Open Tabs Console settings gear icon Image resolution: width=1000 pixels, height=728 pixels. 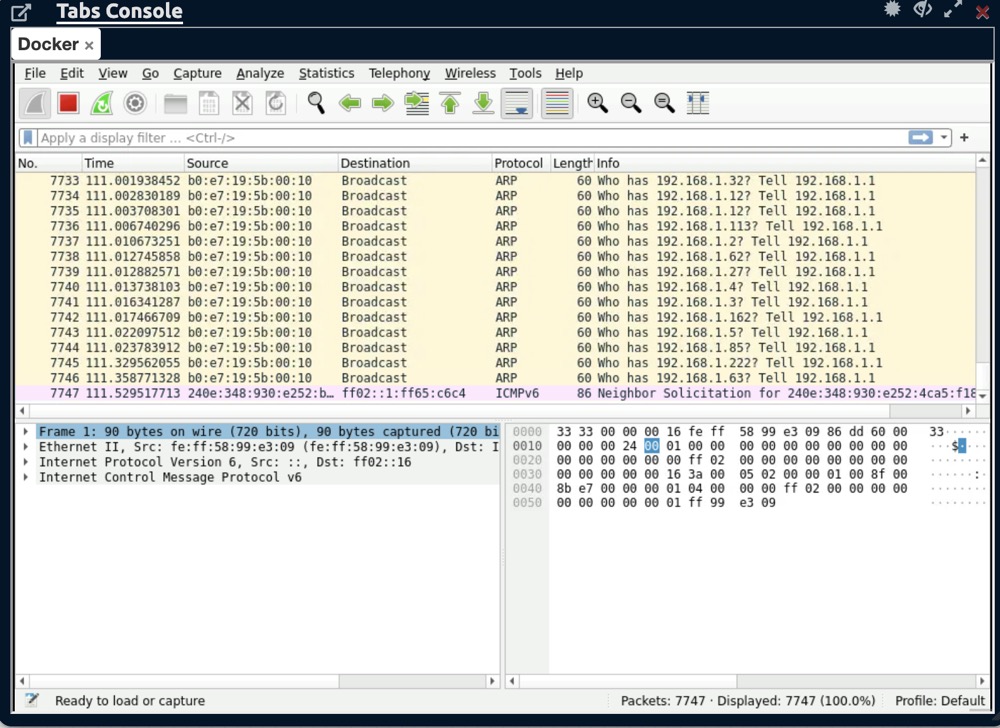pos(892,9)
